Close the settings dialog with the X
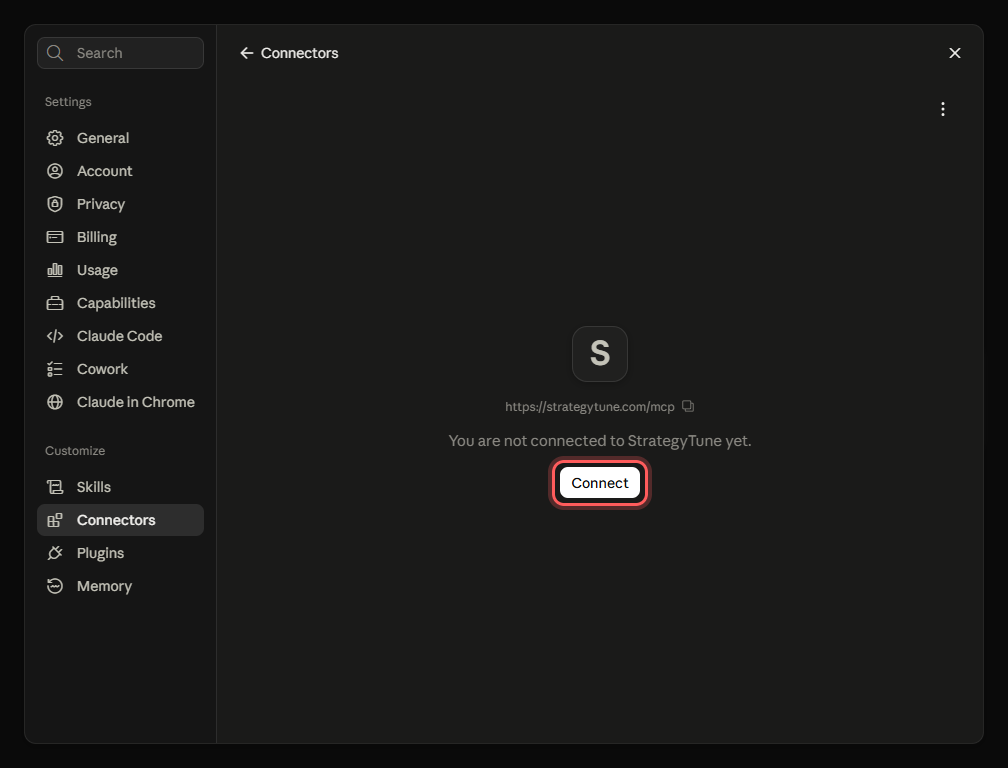This screenshot has width=1008, height=768. pyautogui.click(x=955, y=53)
